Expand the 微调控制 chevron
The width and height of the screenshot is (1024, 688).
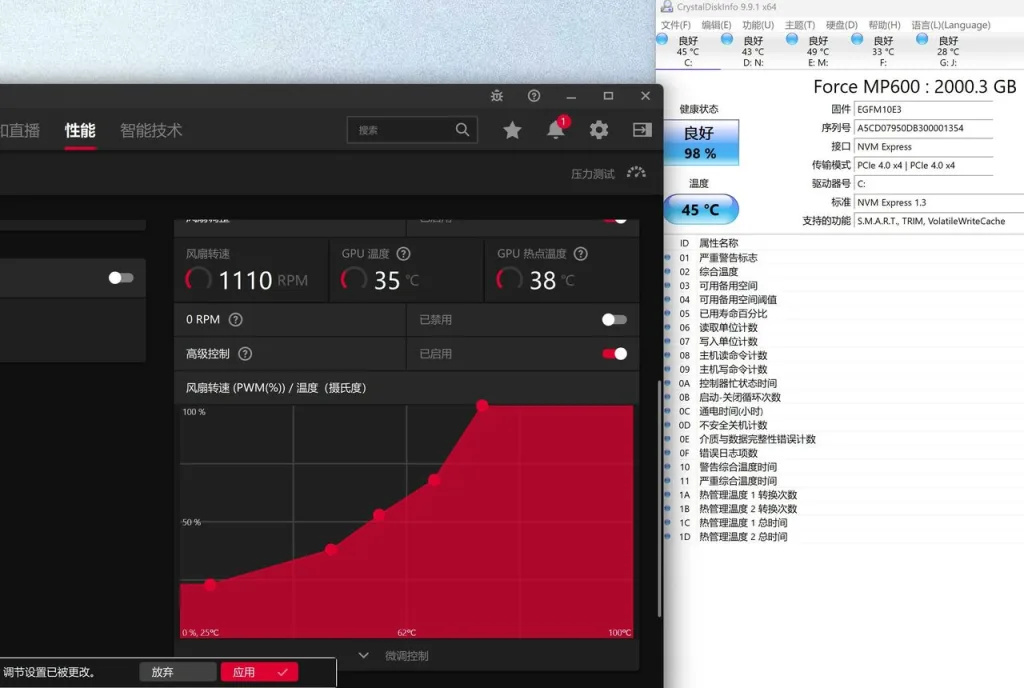pos(364,655)
